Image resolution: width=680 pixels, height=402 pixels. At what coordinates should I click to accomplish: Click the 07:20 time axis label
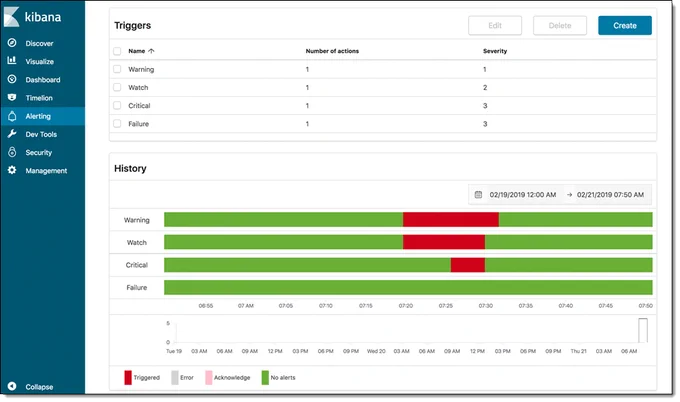click(x=405, y=306)
